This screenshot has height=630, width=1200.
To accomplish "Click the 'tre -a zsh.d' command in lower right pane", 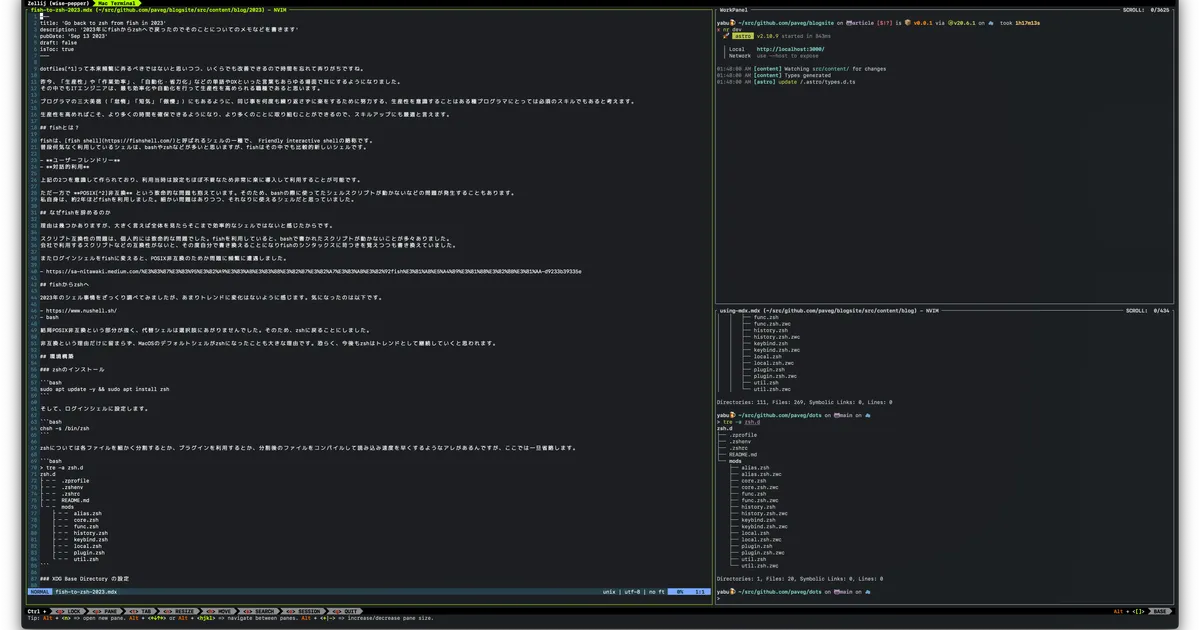I will click(x=741, y=422).
